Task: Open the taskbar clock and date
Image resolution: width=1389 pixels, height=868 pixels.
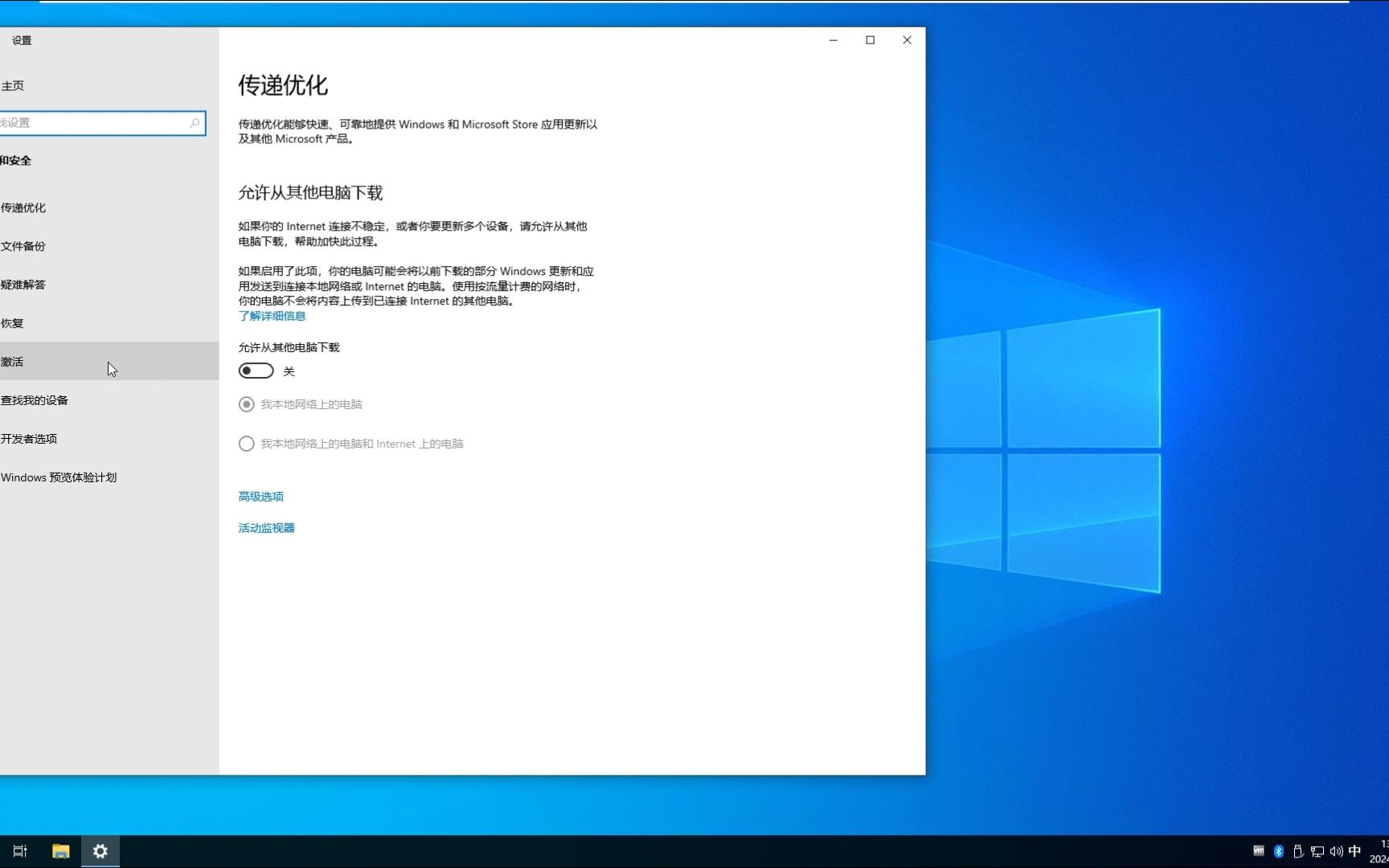Action: 1379,851
